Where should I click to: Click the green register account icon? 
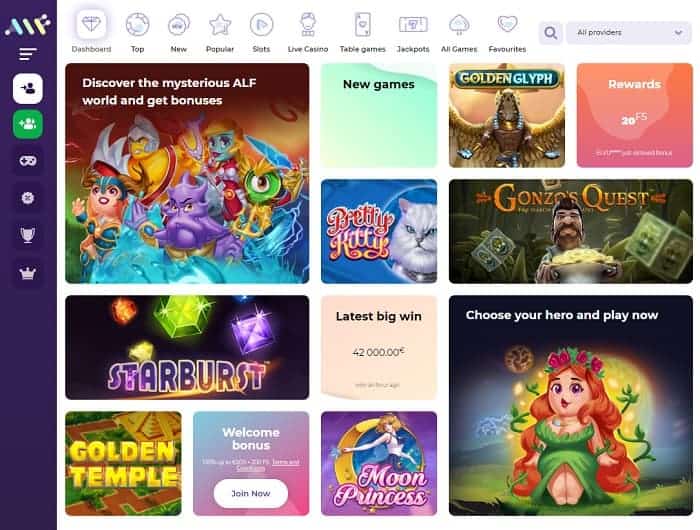tap(28, 124)
